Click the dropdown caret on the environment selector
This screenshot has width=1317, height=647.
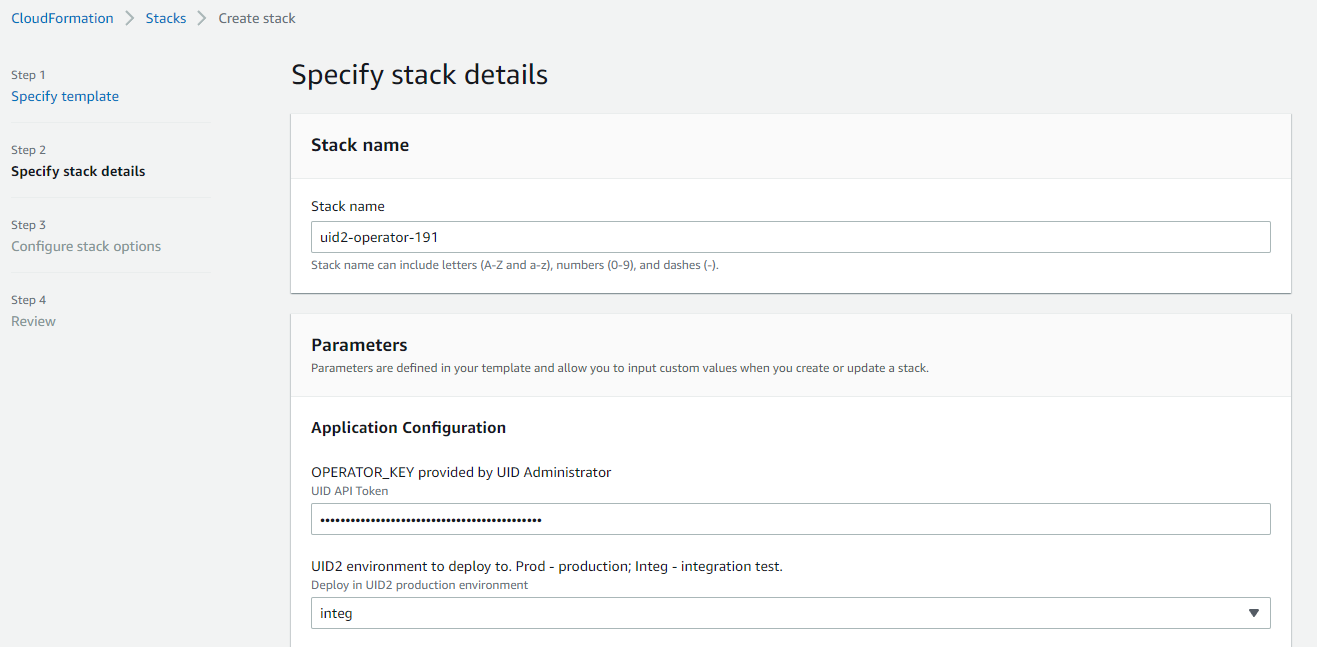coord(1255,612)
